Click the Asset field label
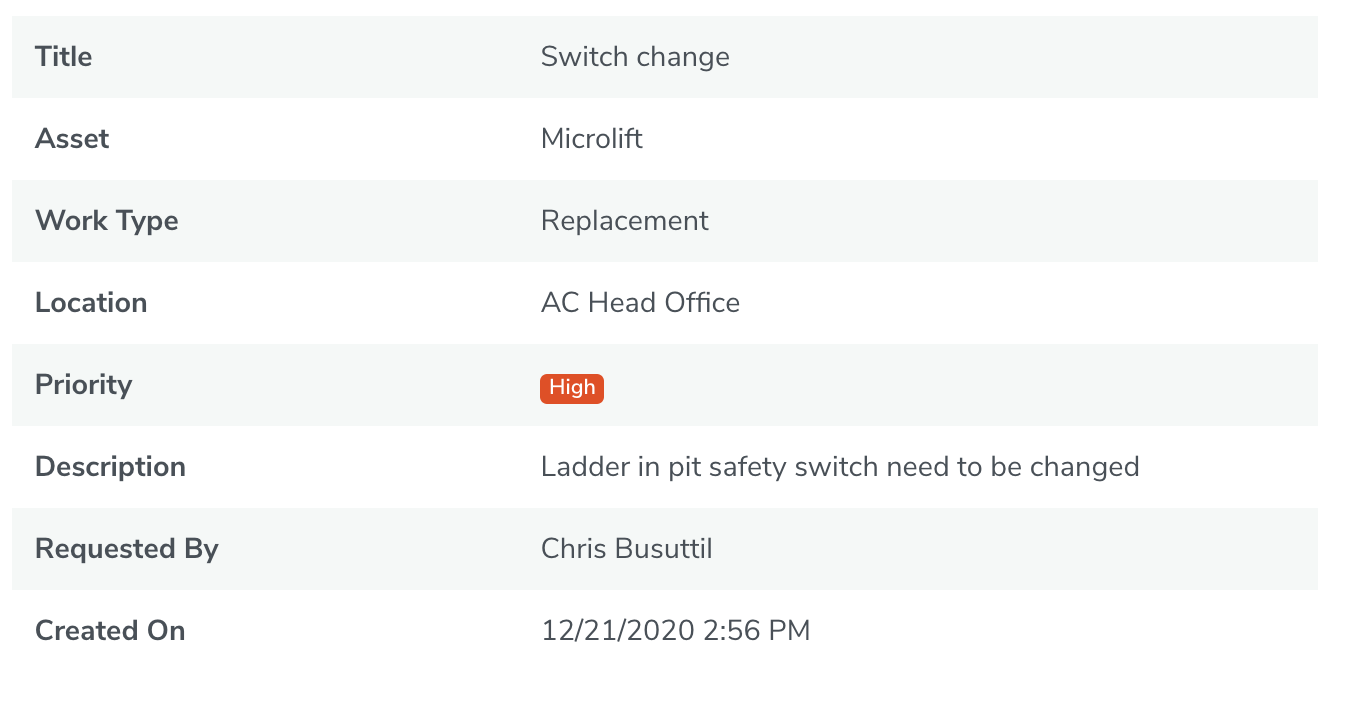Viewport: 1348px width, 714px height. (x=72, y=139)
